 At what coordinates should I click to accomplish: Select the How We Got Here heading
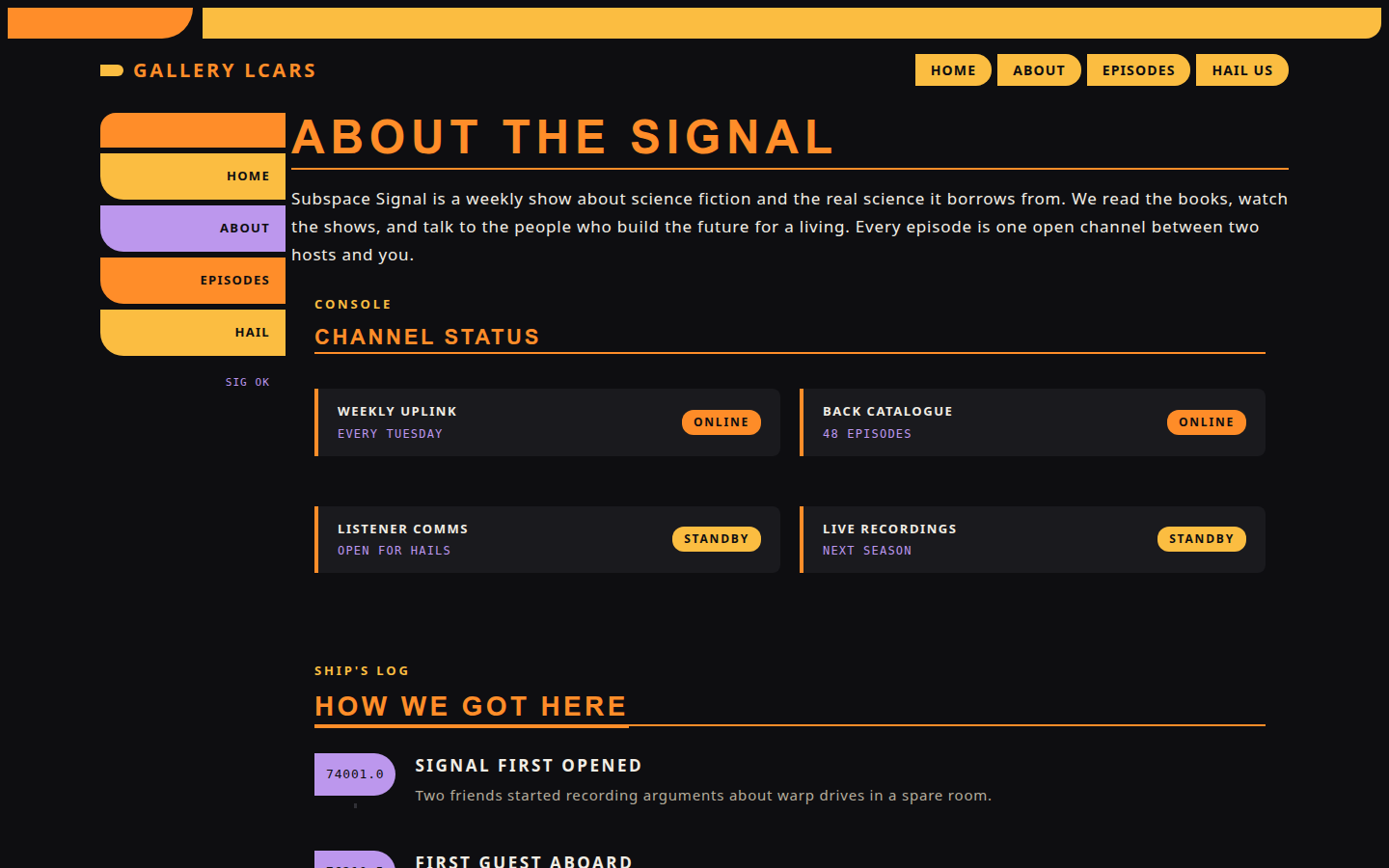[x=471, y=706]
